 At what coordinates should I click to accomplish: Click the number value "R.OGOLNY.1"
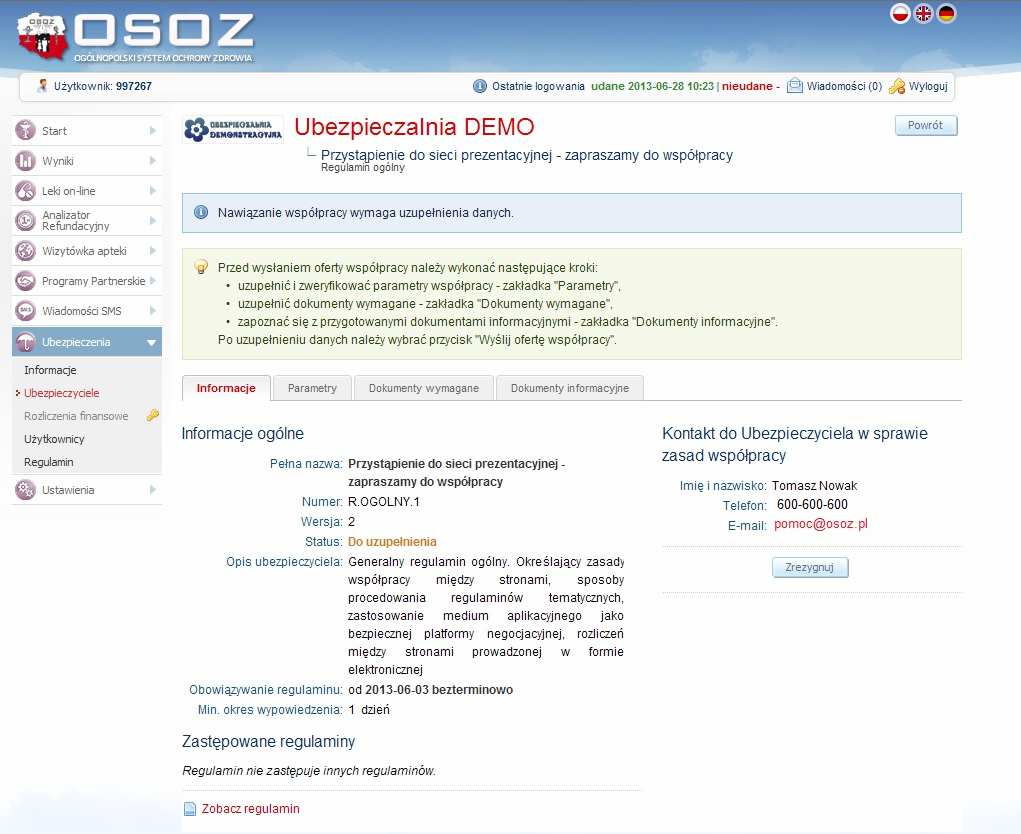pyautogui.click(x=384, y=502)
